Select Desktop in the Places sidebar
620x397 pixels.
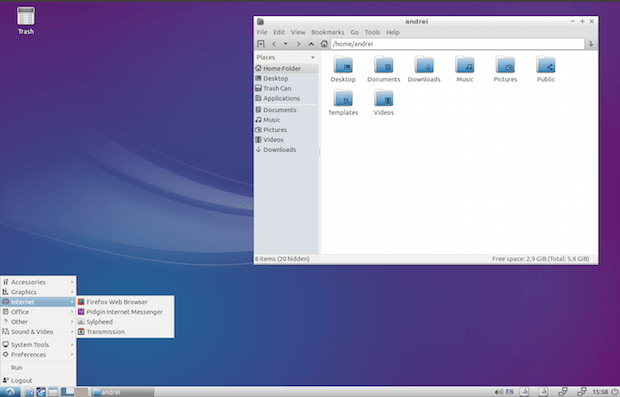[286, 78]
